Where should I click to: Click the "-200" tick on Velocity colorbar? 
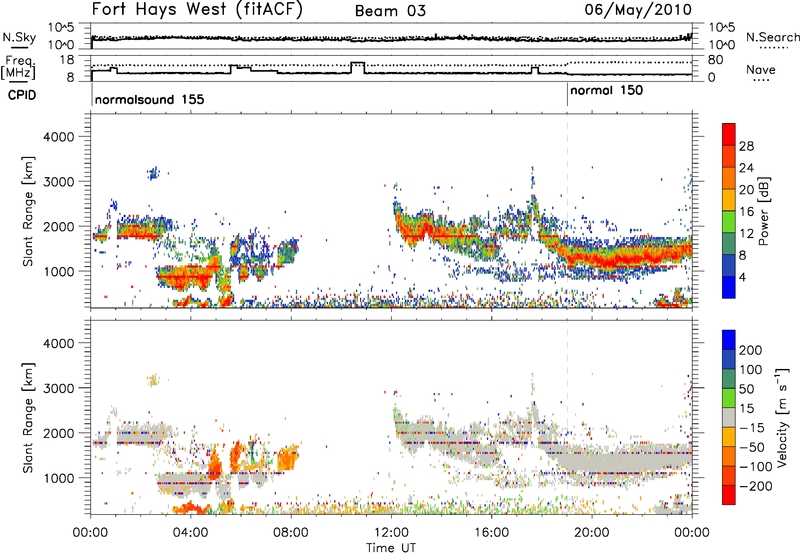[756, 486]
